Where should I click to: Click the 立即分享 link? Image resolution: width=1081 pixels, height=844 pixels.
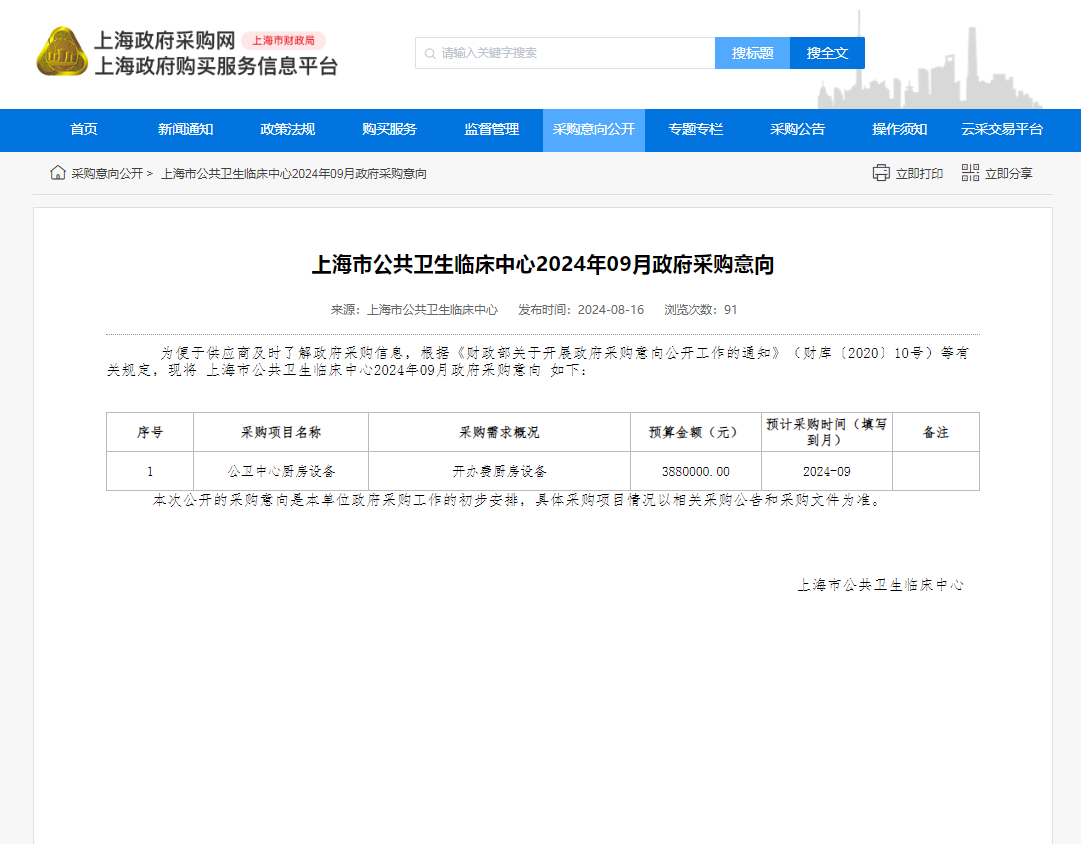(x=1009, y=174)
